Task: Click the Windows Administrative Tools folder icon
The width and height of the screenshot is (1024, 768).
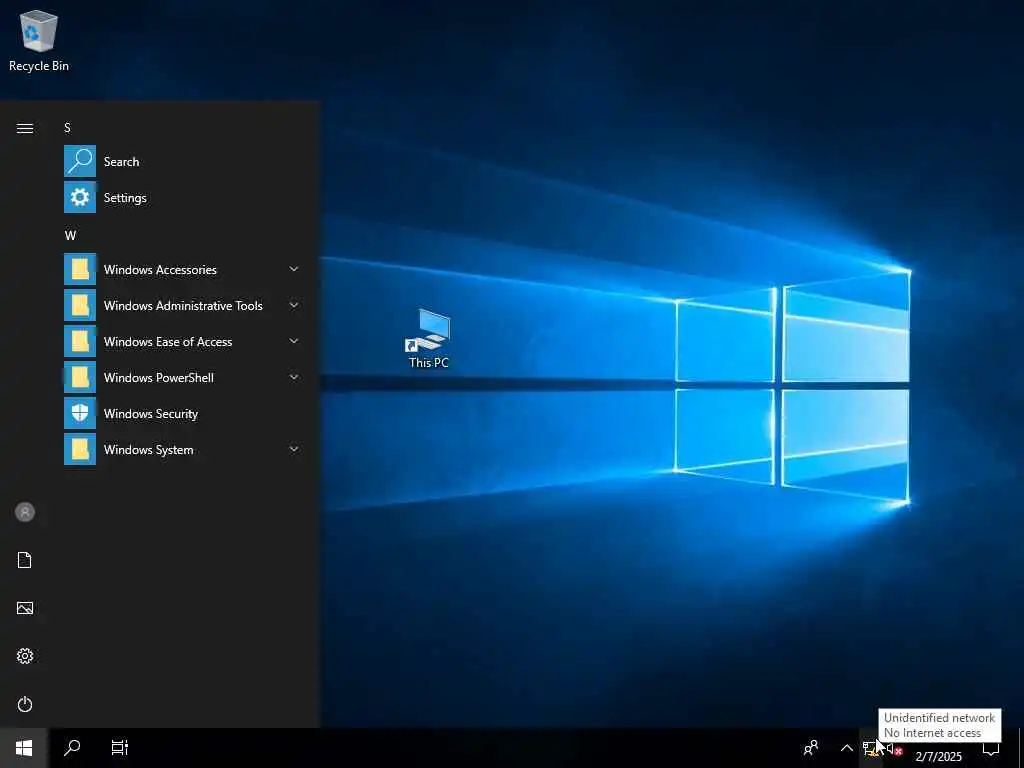Action: [x=80, y=305]
